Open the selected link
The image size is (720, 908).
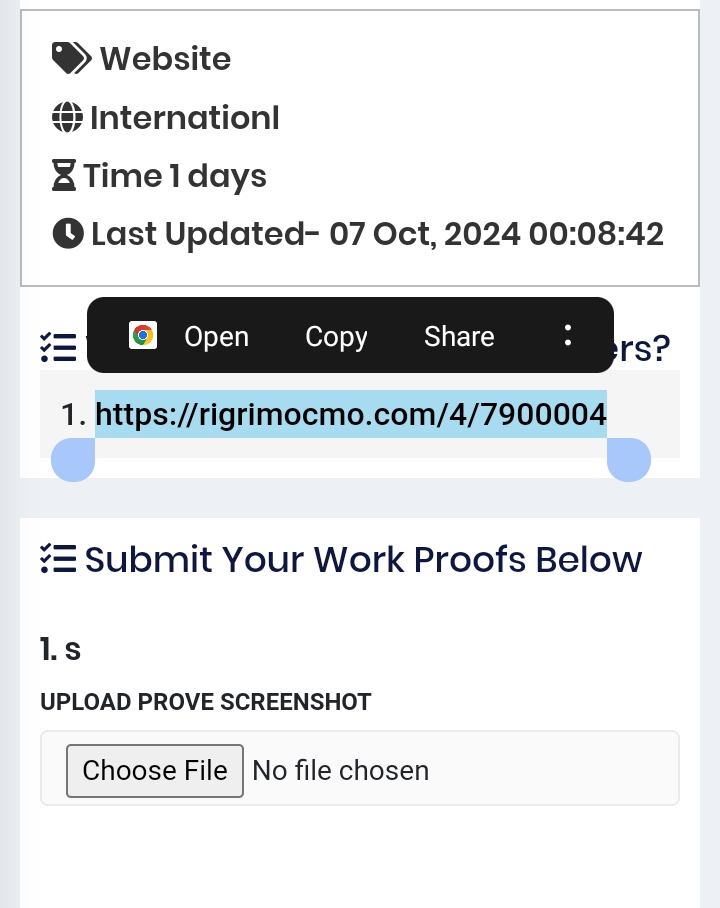[x=216, y=336]
